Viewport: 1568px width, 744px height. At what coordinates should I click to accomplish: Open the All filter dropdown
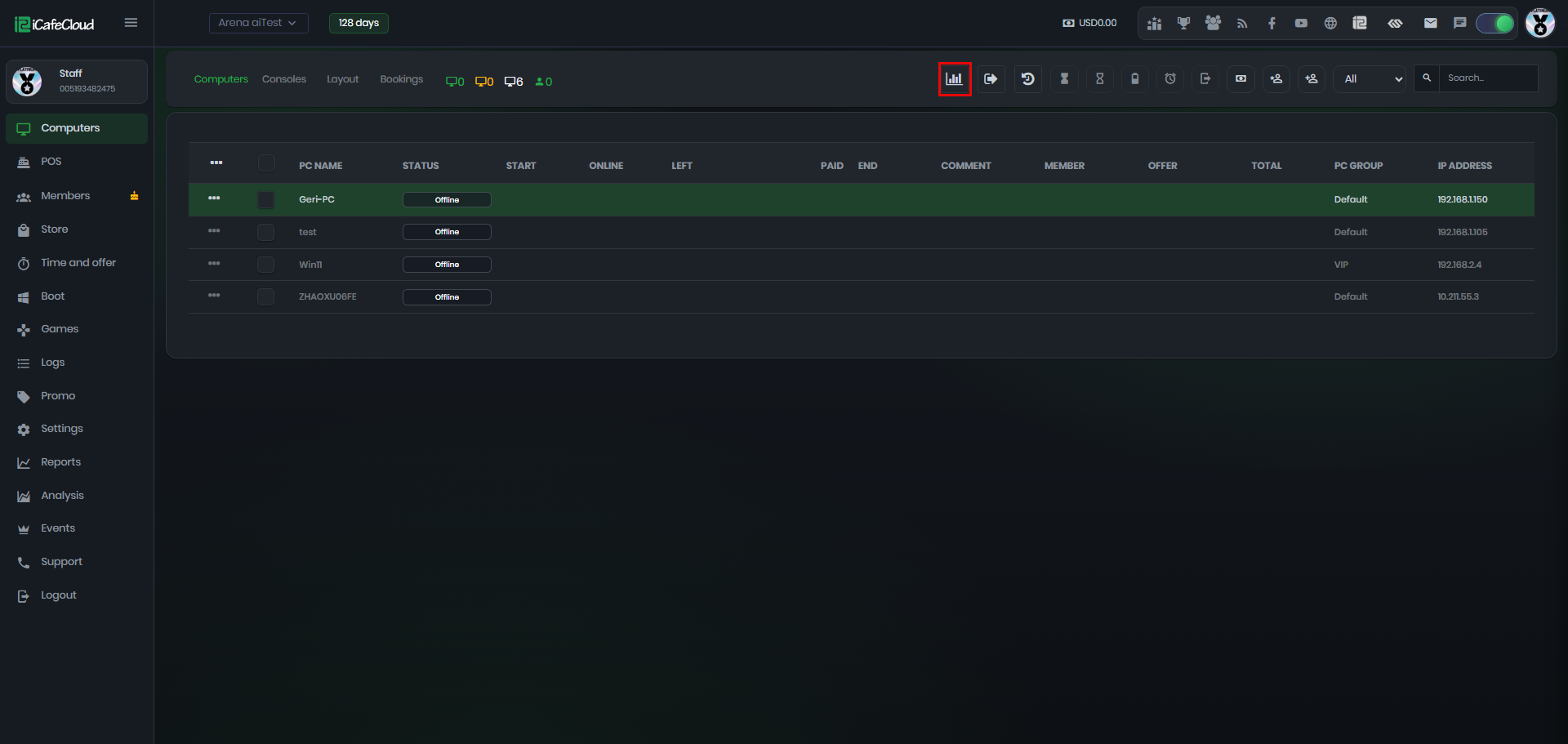pyautogui.click(x=1370, y=79)
